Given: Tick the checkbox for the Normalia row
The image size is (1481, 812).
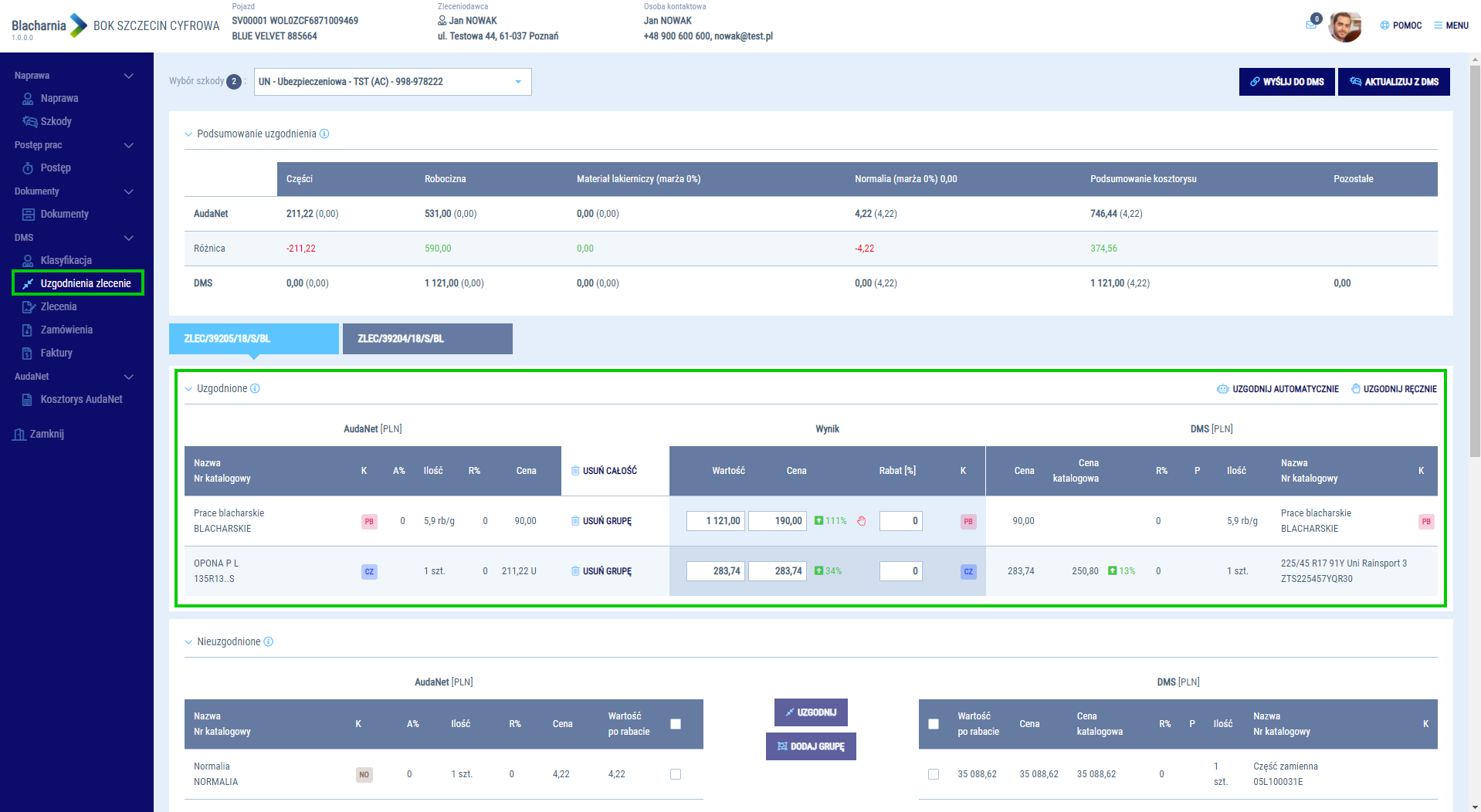Looking at the screenshot, I should pyautogui.click(x=676, y=774).
